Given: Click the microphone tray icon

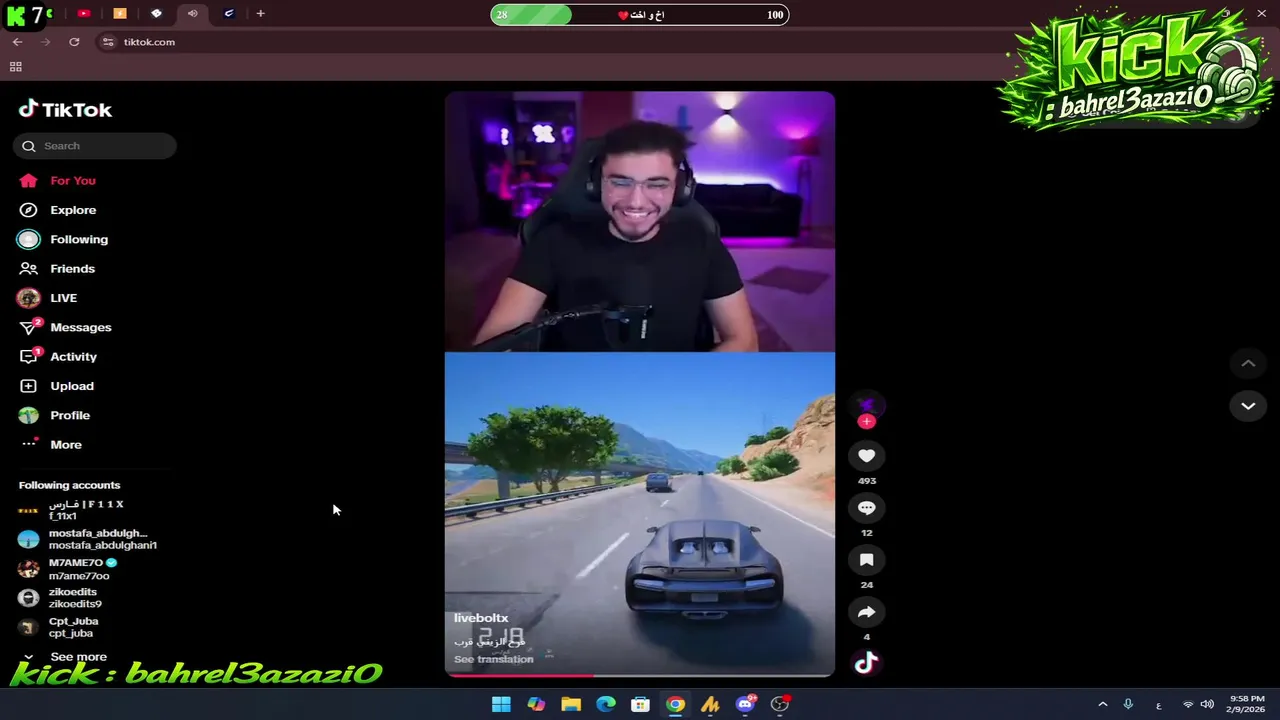Looking at the screenshot, I should click(1128, 705).
